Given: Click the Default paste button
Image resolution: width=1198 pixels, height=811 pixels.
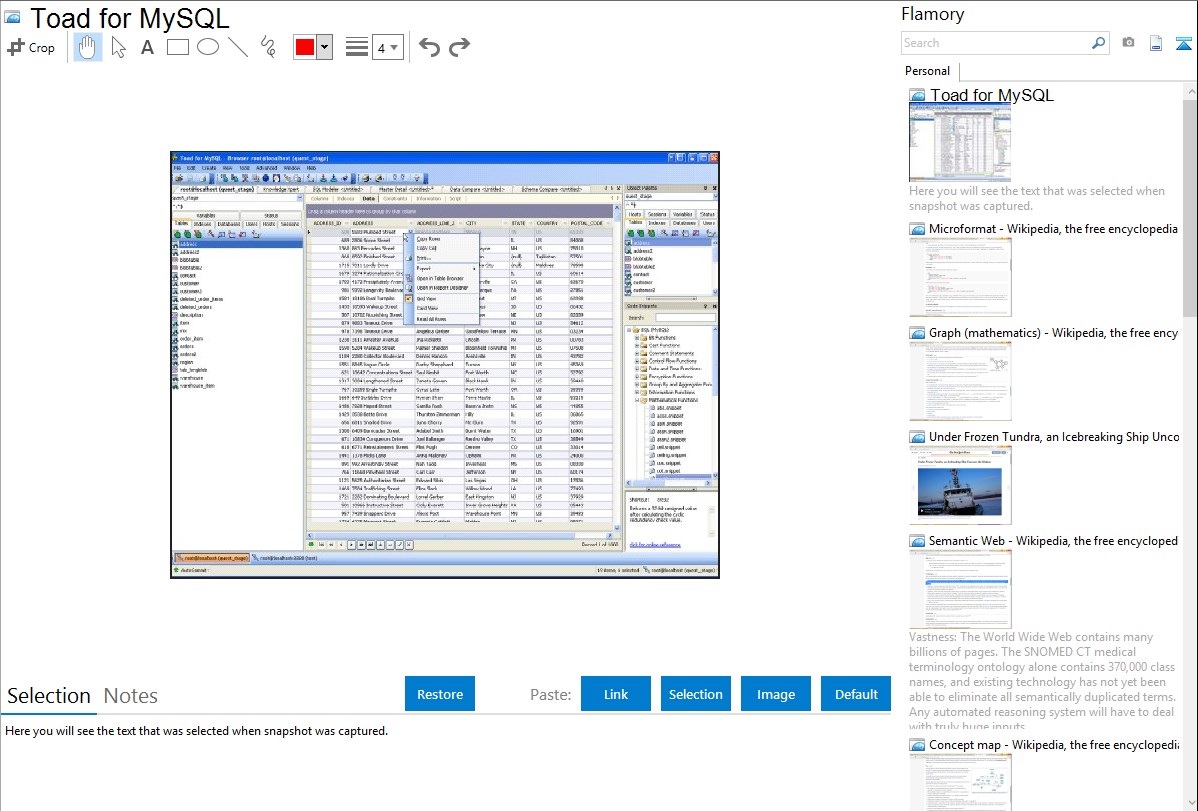Looking at the screenshot, I should click(x=856, y=694).
